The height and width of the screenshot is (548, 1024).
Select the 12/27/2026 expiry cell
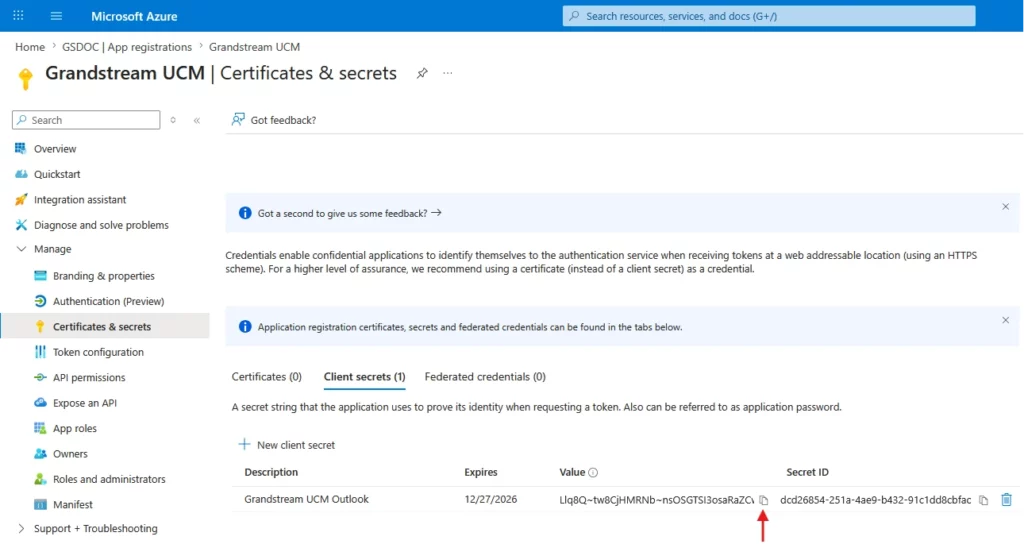coord(490,500)
